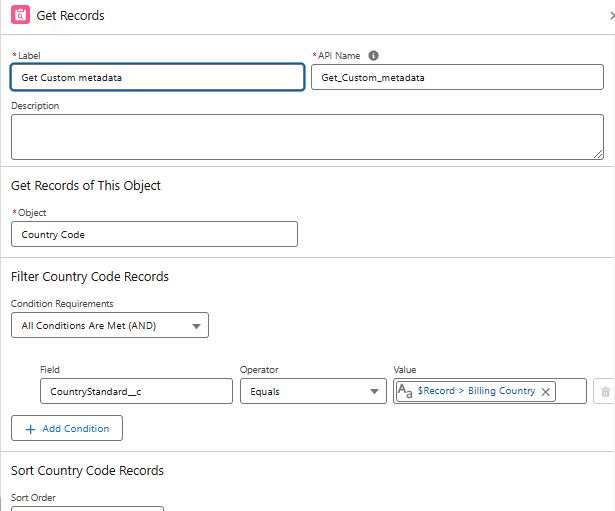The height and width of the screenshot is (511, 615).
Task: Focus the Label field Get Custom metadata
Action: click(157, 77)
